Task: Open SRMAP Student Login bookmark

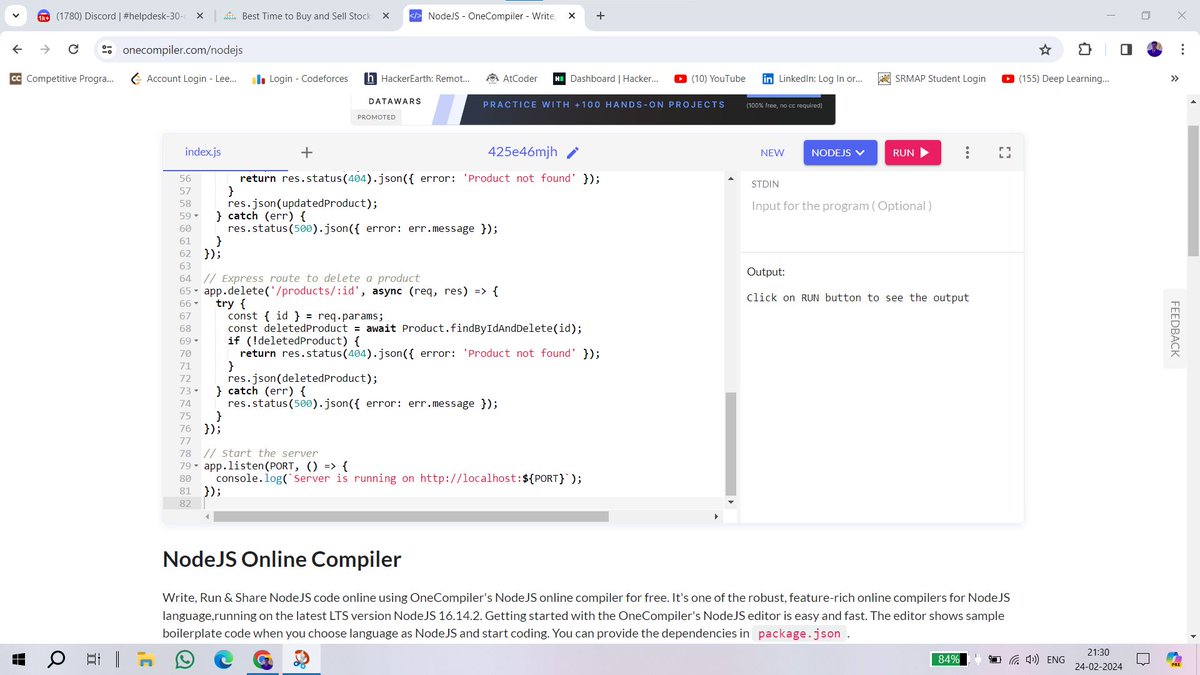Action: (932, 78)
